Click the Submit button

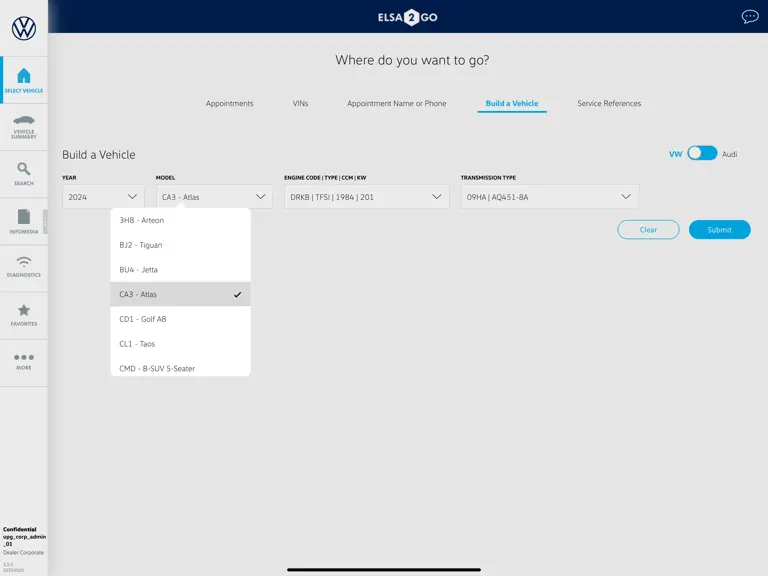coord(719,230)
